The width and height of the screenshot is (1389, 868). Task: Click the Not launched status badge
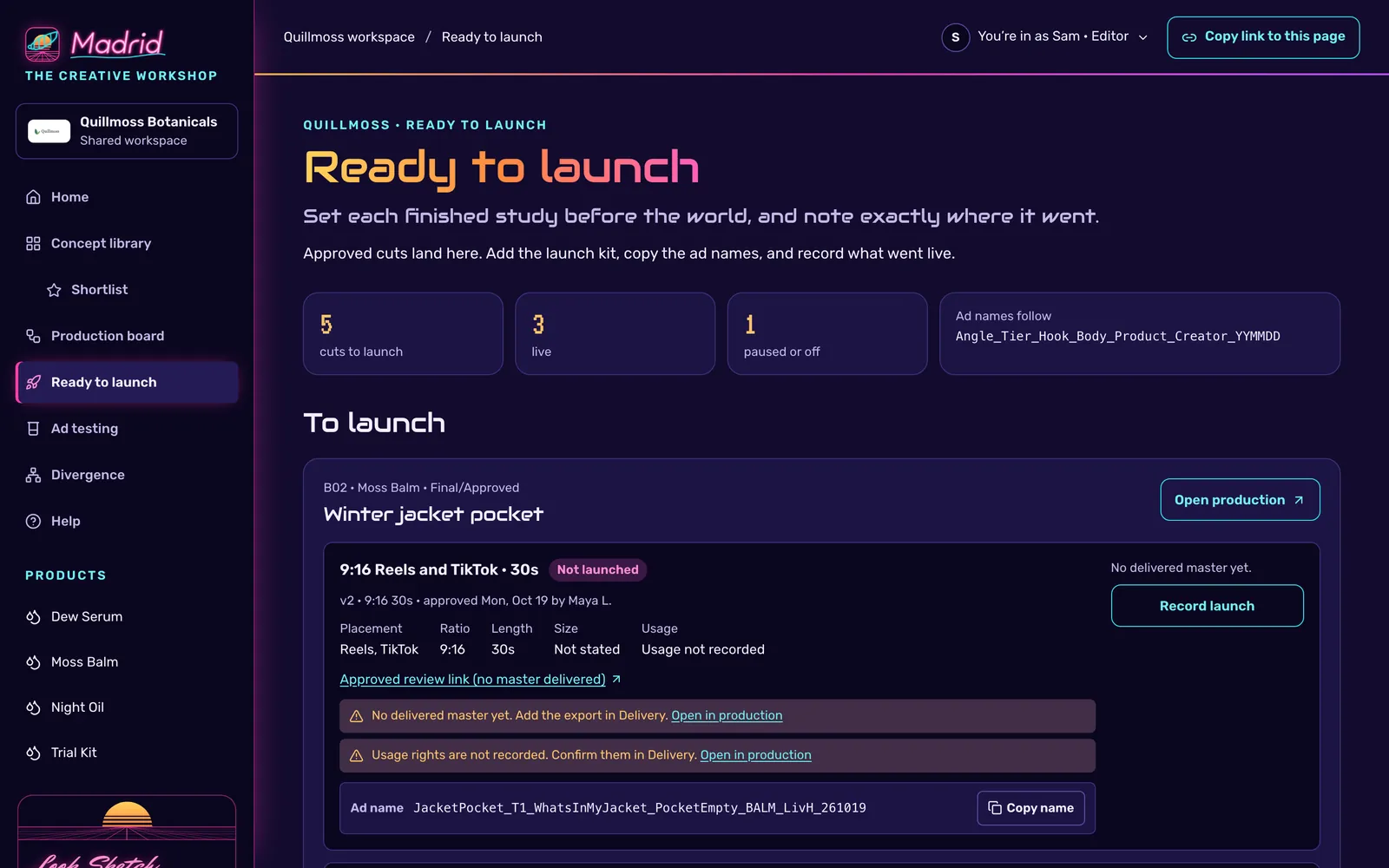point(597,569)
